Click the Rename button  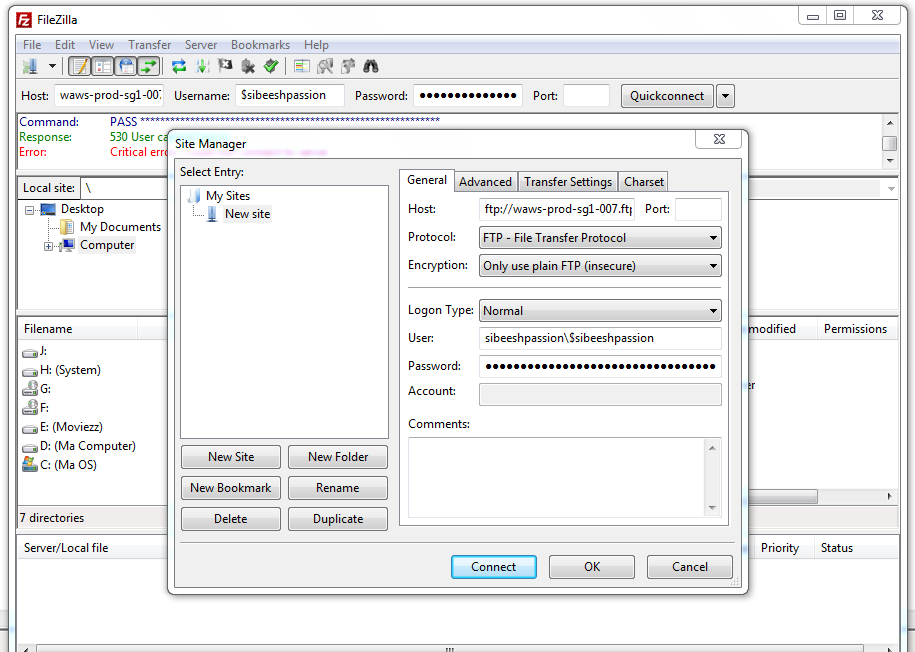tap(338, 488)
